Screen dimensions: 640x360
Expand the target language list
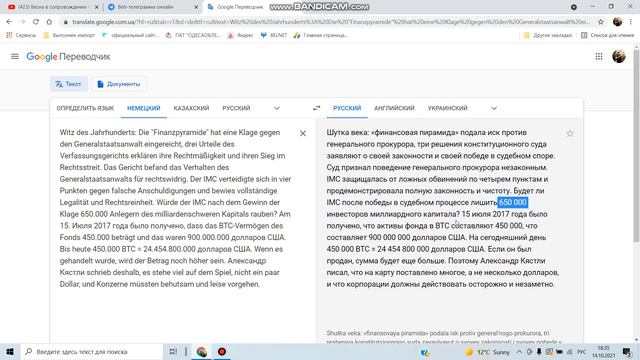(494, 108)
